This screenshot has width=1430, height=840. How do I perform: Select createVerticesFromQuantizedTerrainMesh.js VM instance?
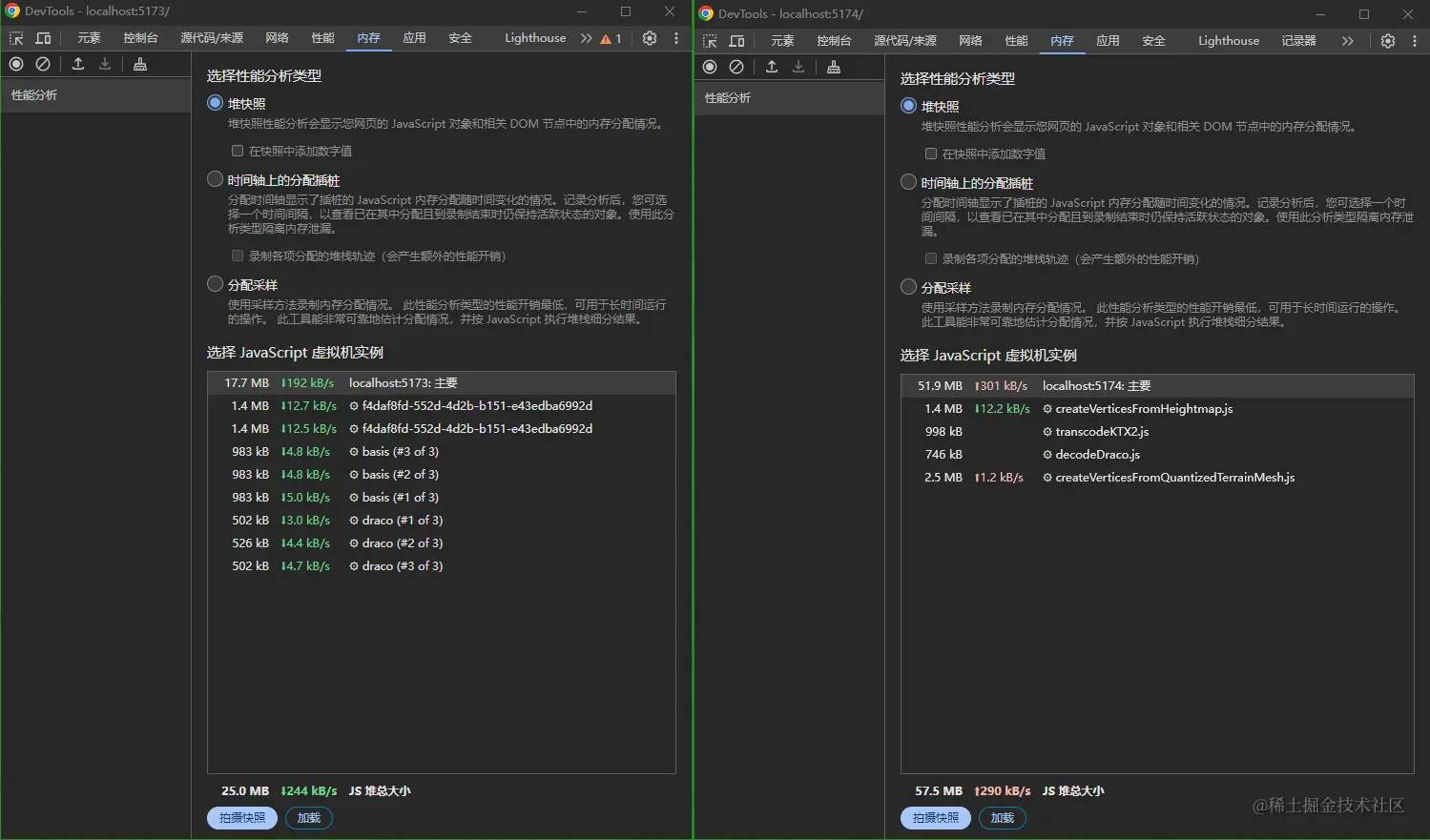(x=1157, y=478)
